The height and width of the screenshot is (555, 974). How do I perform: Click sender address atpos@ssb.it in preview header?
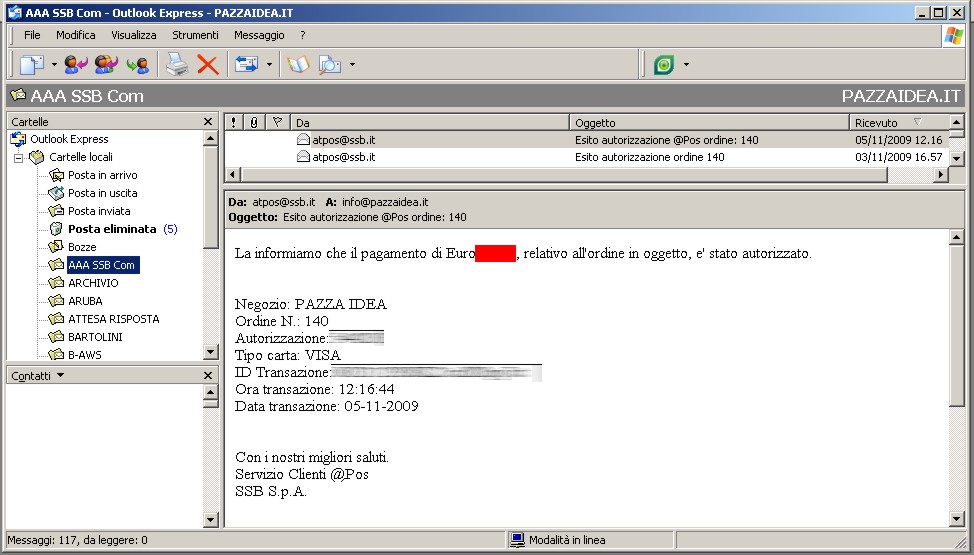[x=283, y=202]
